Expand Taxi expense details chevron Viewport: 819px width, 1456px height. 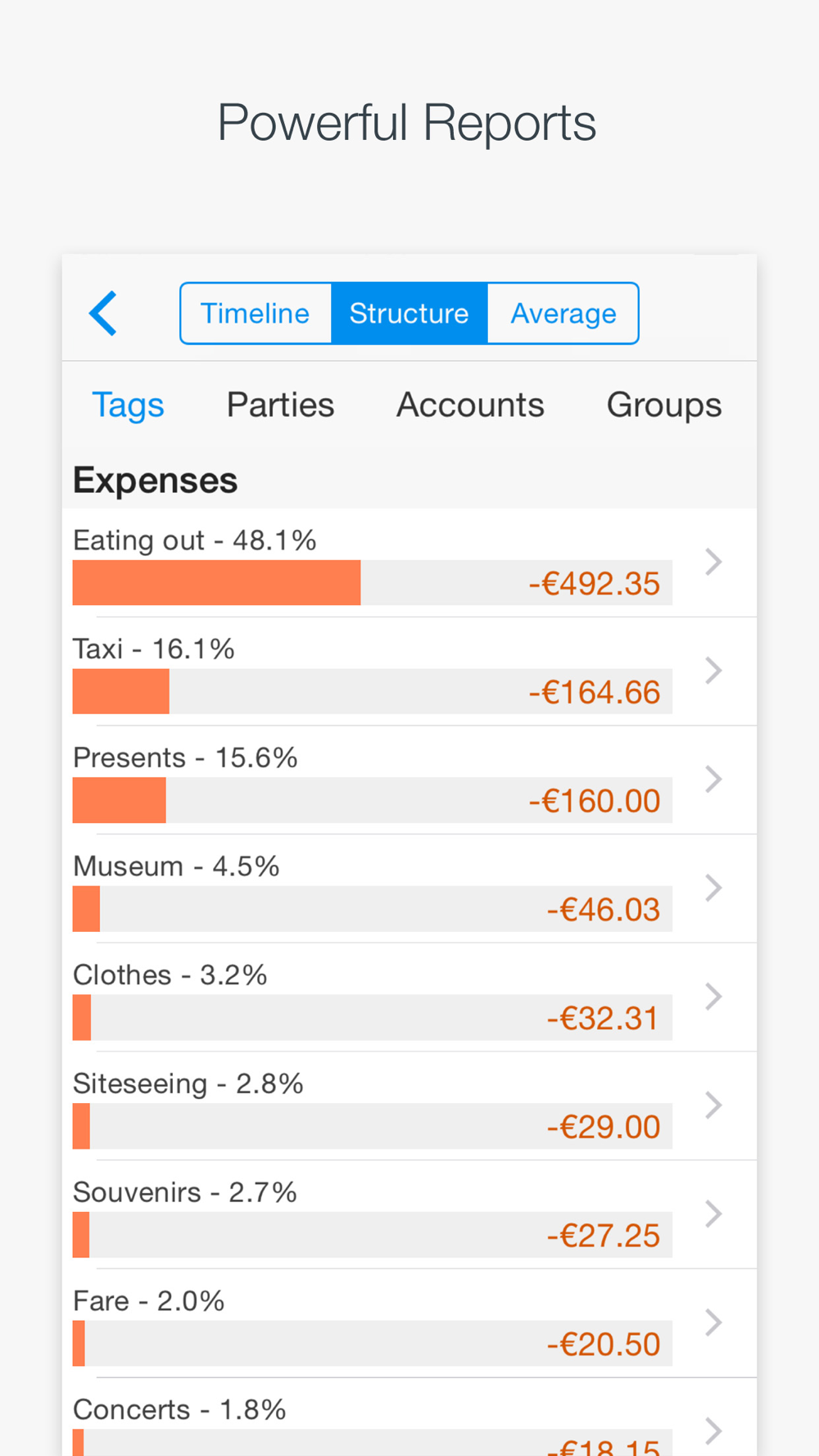pyautogui.click(x=713, y=671)
